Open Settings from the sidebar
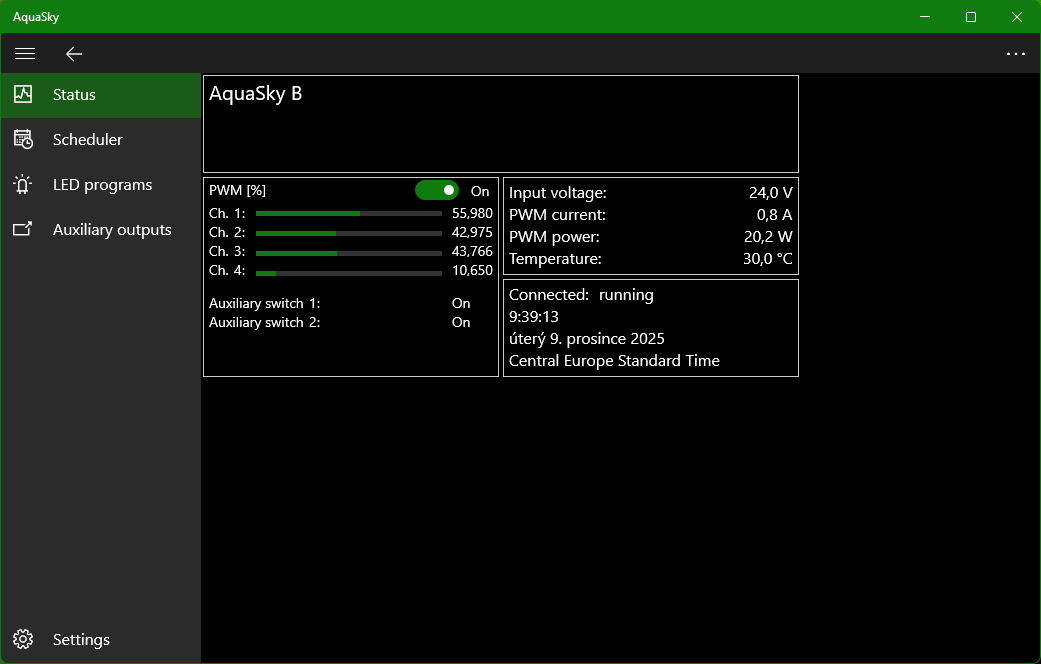This screenshot has width=1041, height=664. 81,640
